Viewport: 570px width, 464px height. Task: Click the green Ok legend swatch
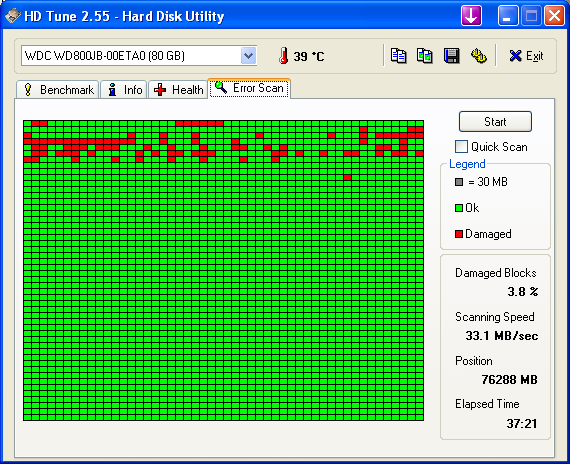click(459, 208)
